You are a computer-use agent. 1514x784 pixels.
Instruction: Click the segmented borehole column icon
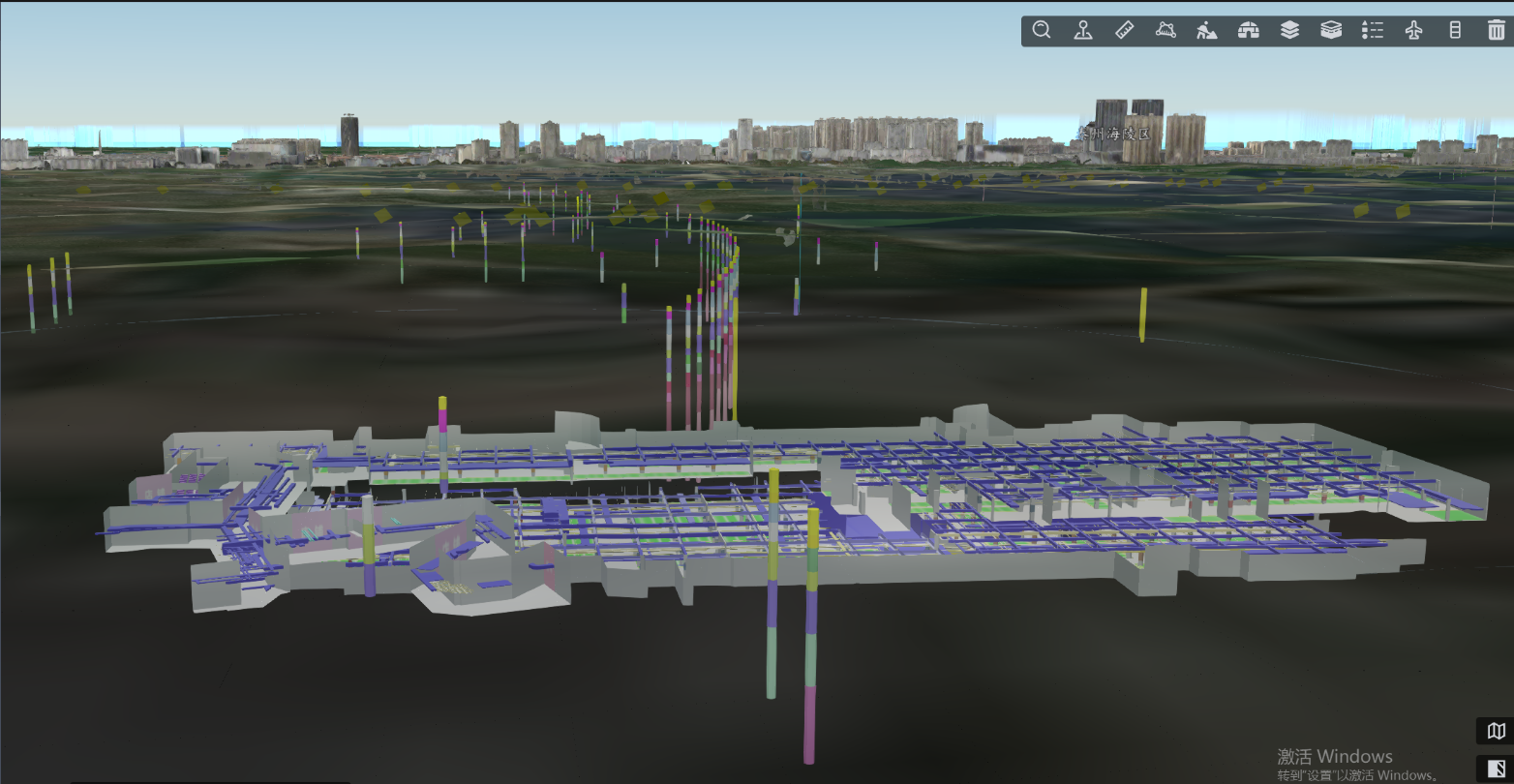(x=1455, y=30)
